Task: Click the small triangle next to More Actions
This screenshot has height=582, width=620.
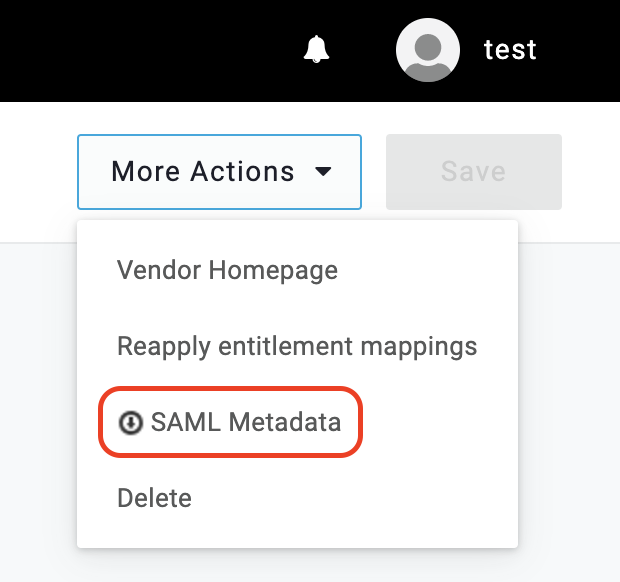Action: 323,172
